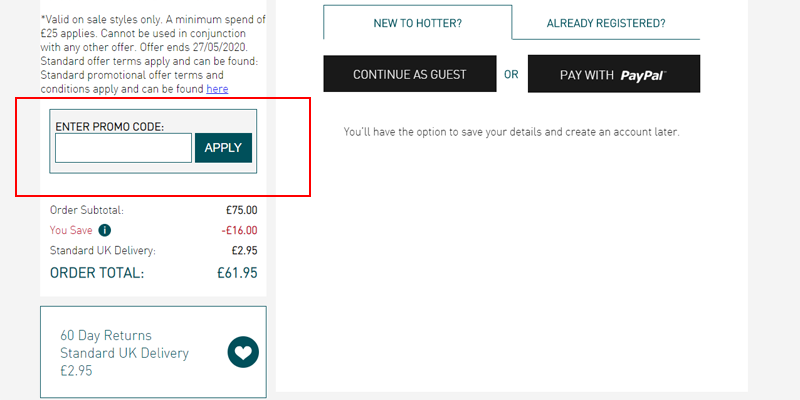
Task: Click the heart icon in returns box
Action: pyautogui.click(x=243, y=352)
